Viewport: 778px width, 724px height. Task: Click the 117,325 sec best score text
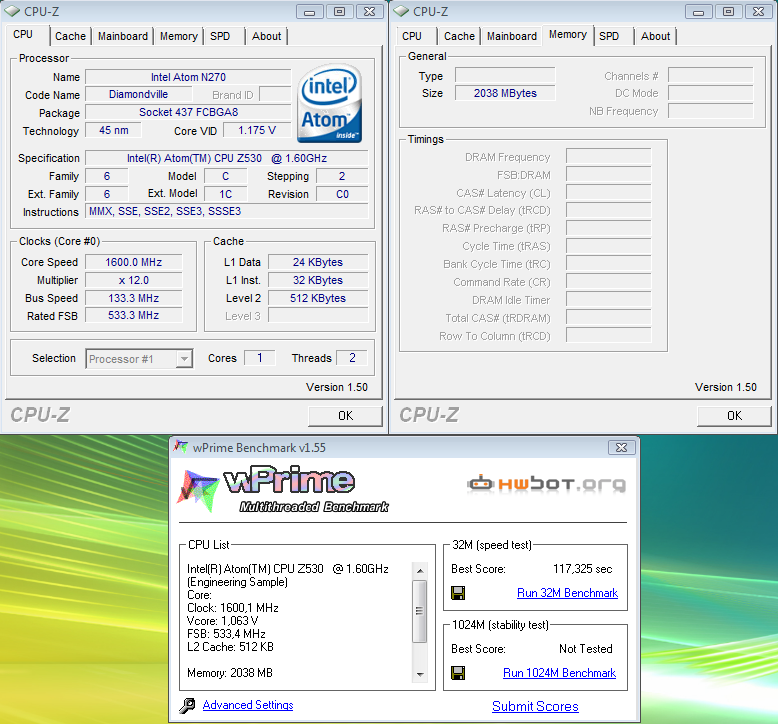tap(583, 569)
